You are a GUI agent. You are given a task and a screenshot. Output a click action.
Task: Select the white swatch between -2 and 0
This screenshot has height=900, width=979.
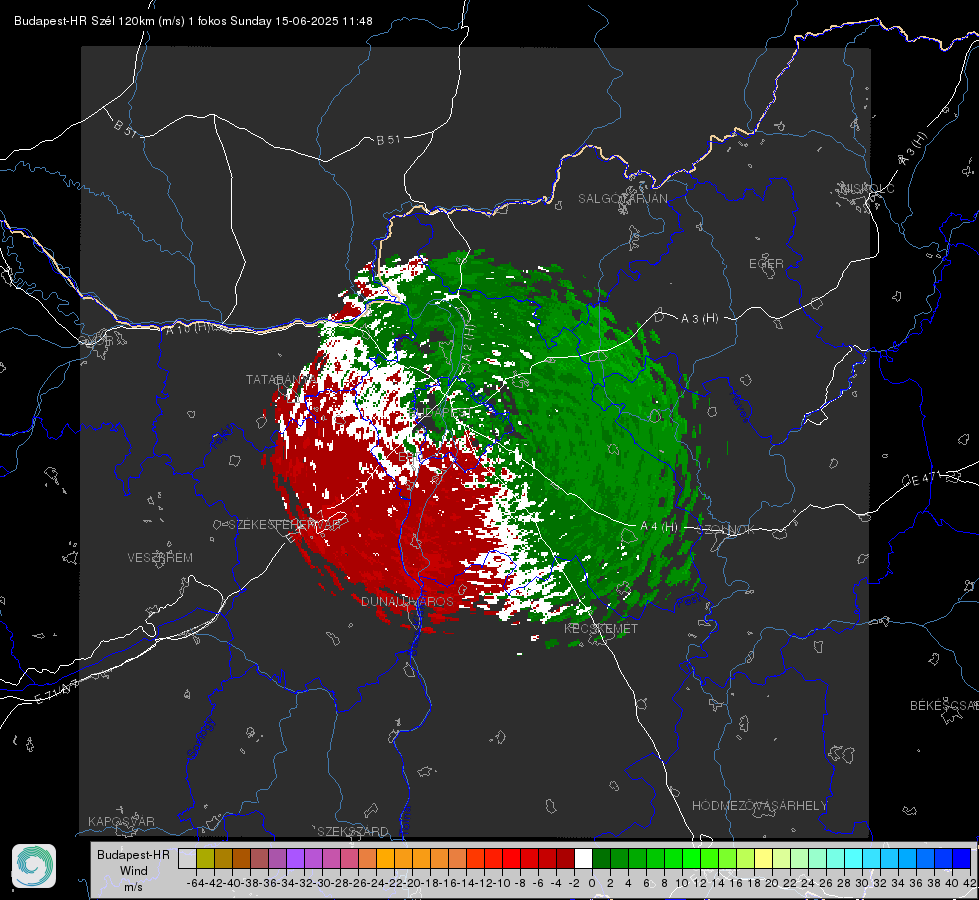click(x=583, y=858)
